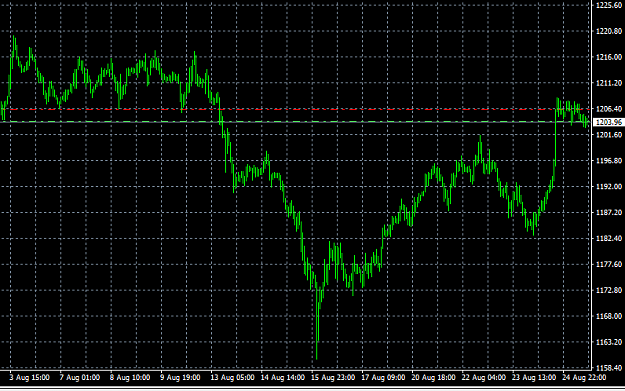Screen dimensions: 625x391
Task: Select the red dashed horizontal price line
Action: pyautogui.click(x=295, y=109)
